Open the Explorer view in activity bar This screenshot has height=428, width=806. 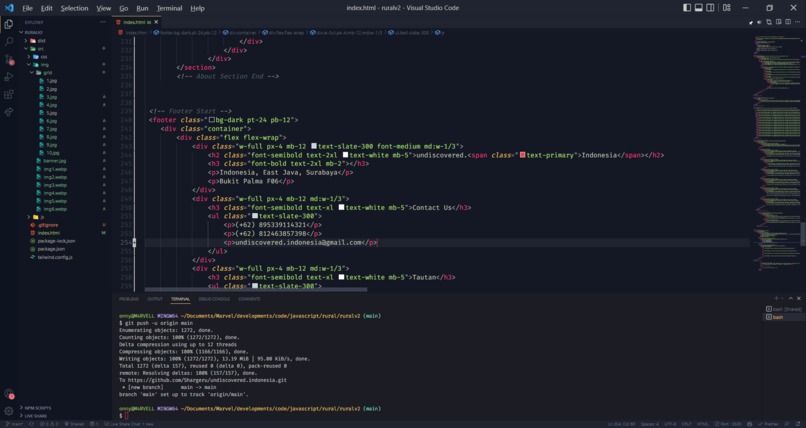coord(9,24)
